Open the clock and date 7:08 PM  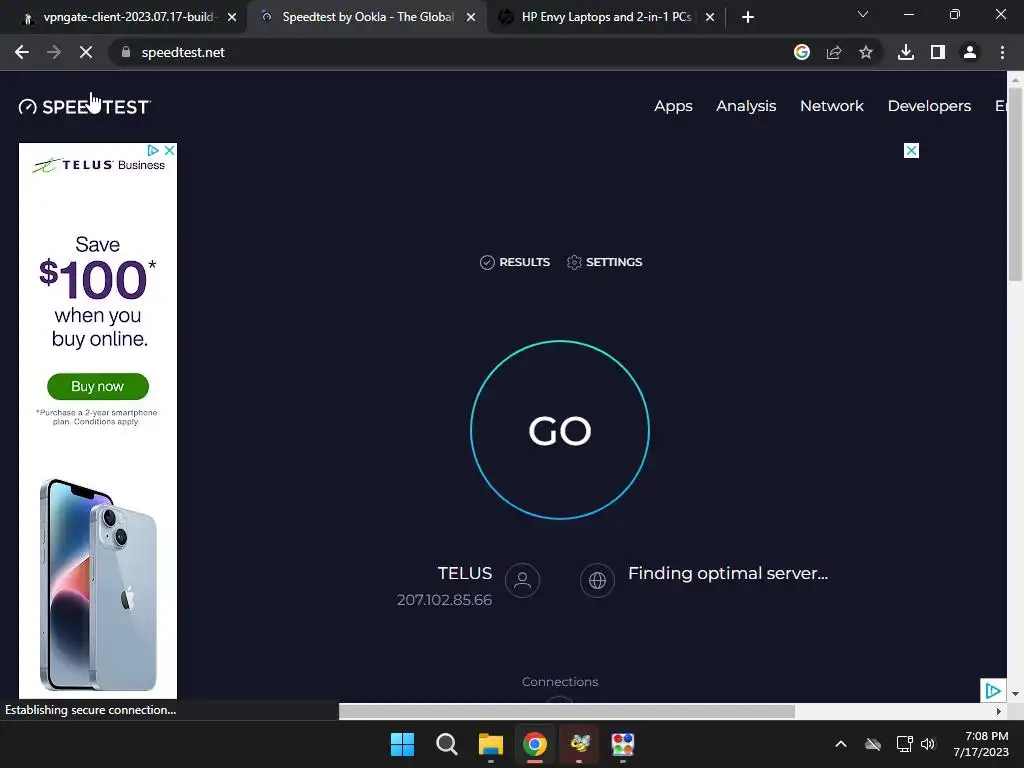[981, 744]
